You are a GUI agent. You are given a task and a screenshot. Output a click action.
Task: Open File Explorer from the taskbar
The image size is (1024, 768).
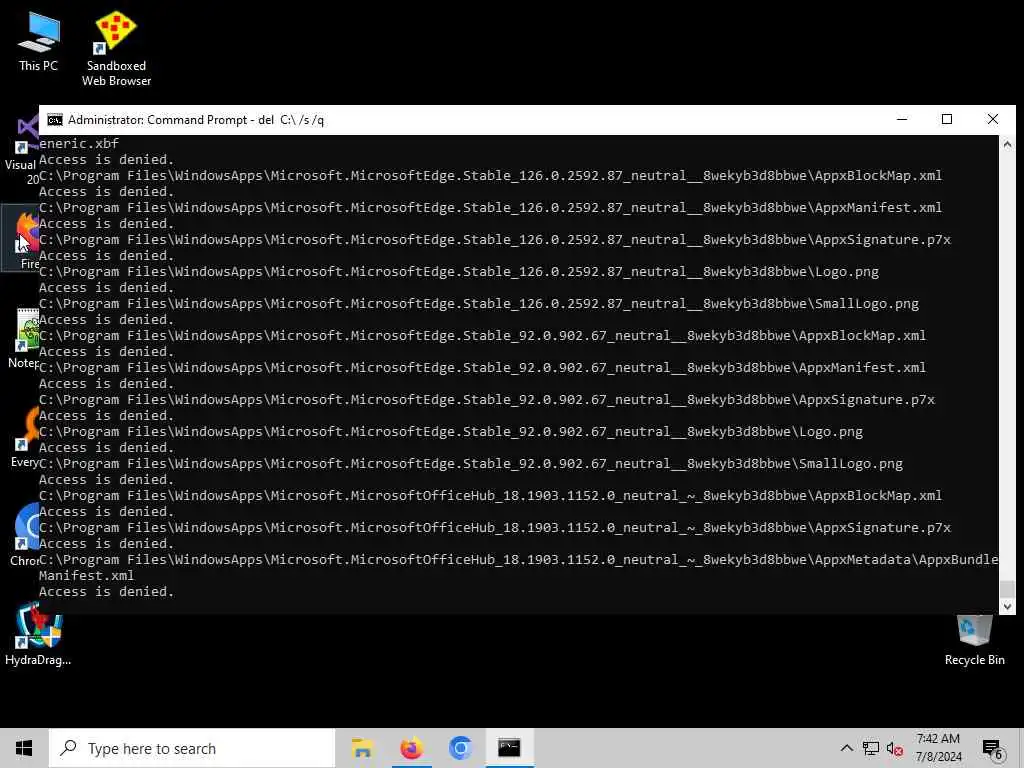362,748
